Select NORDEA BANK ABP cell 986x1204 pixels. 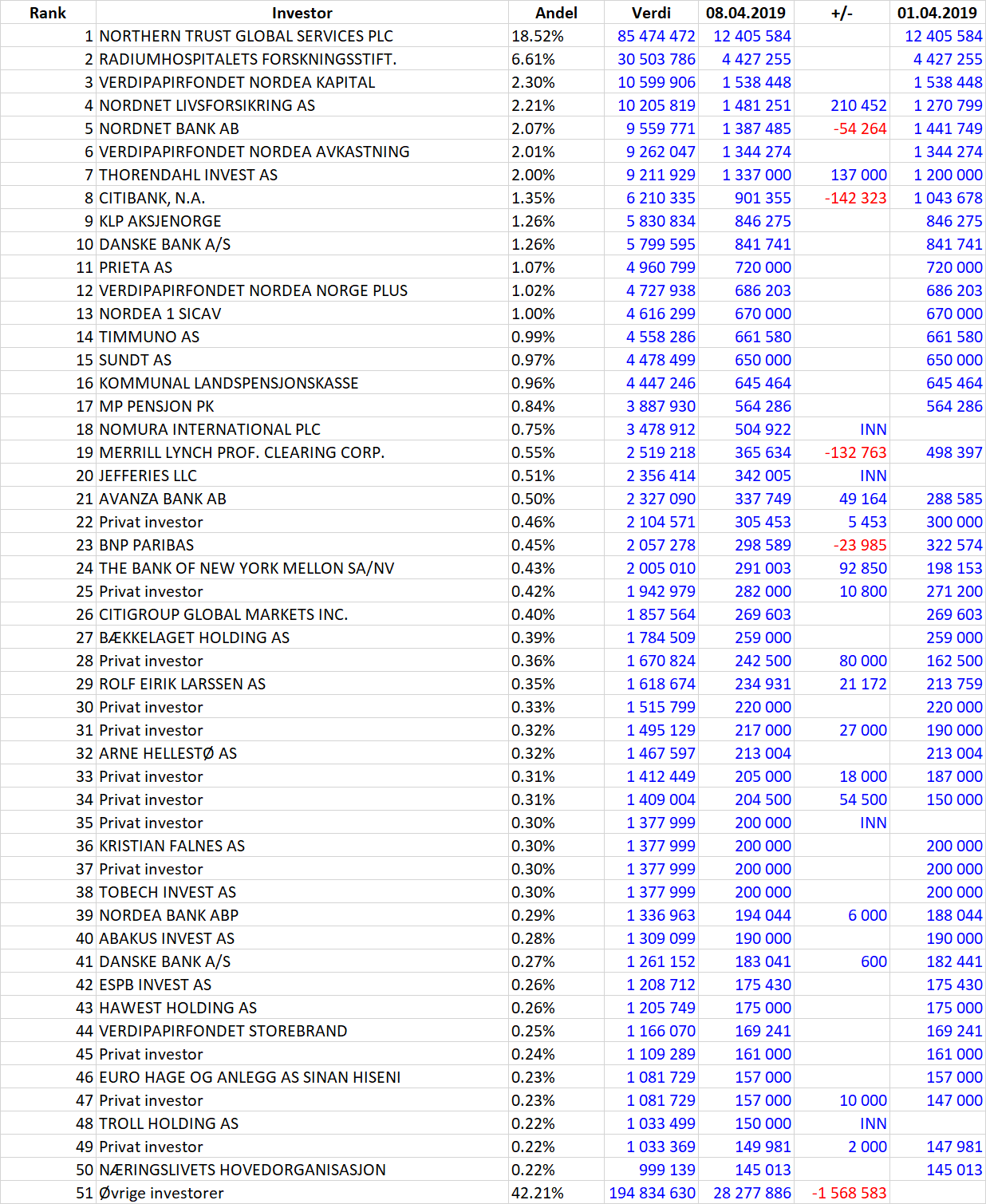pyautogui.click(x=302, y=915)
